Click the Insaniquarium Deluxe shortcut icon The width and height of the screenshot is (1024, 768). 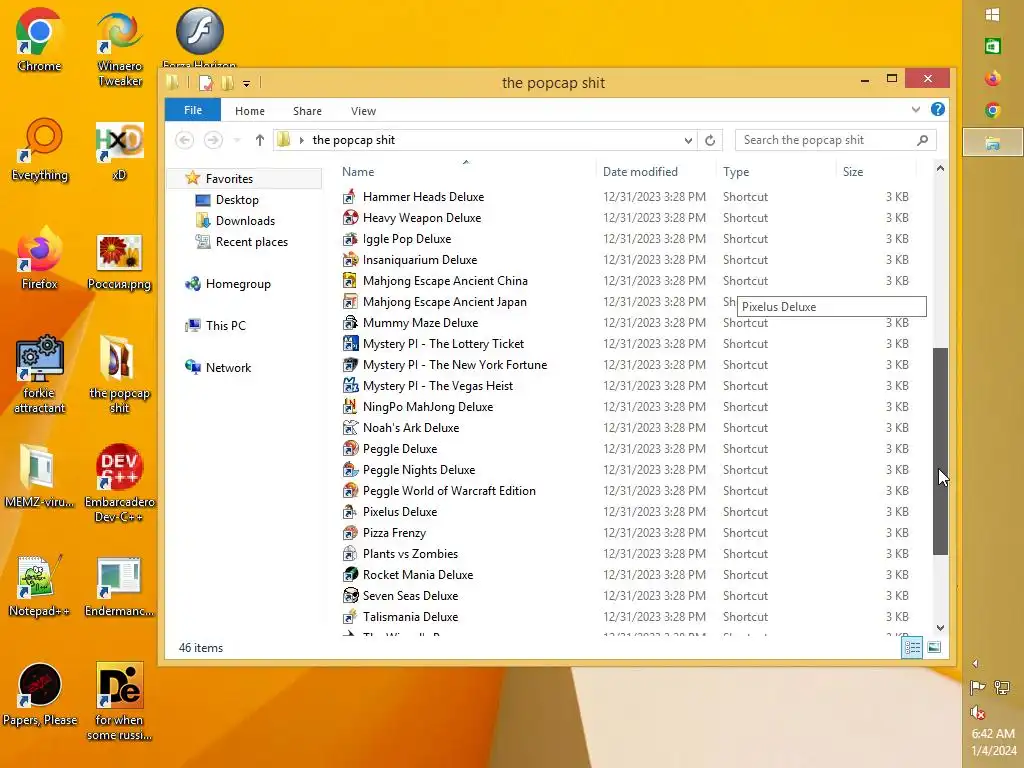click(350, 259)
